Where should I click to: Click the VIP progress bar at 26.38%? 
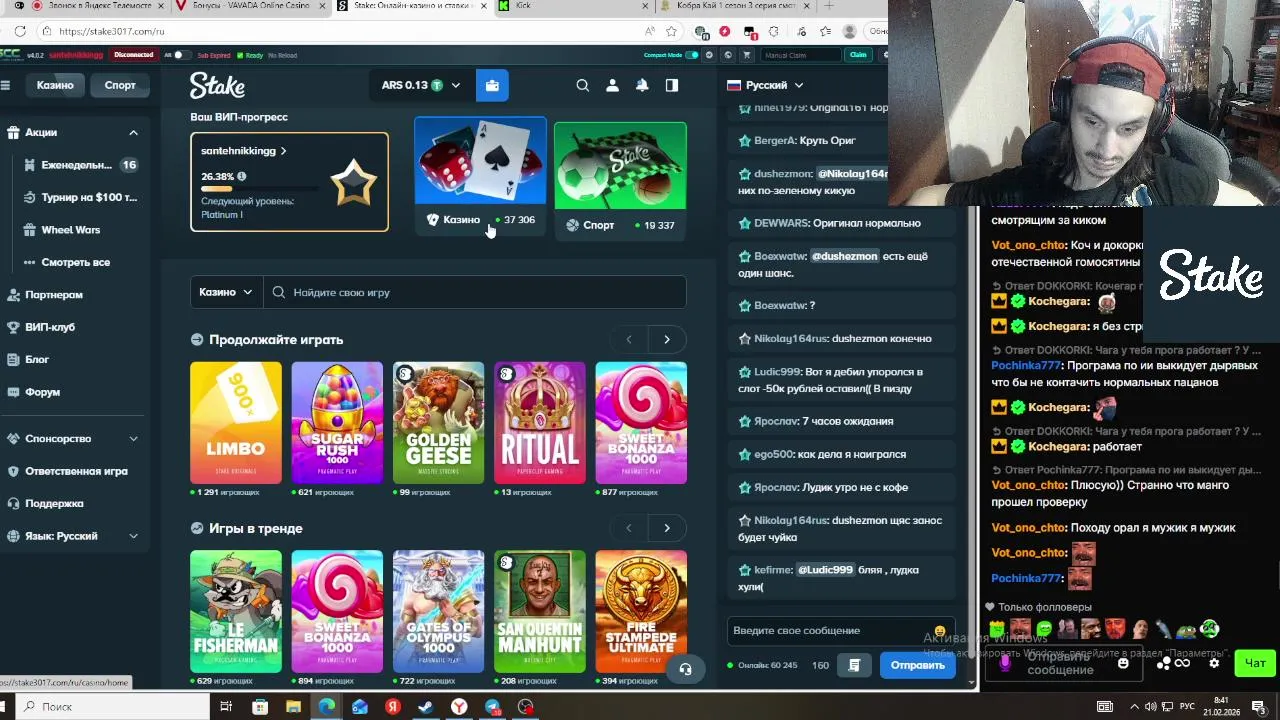tap(262, 188)
